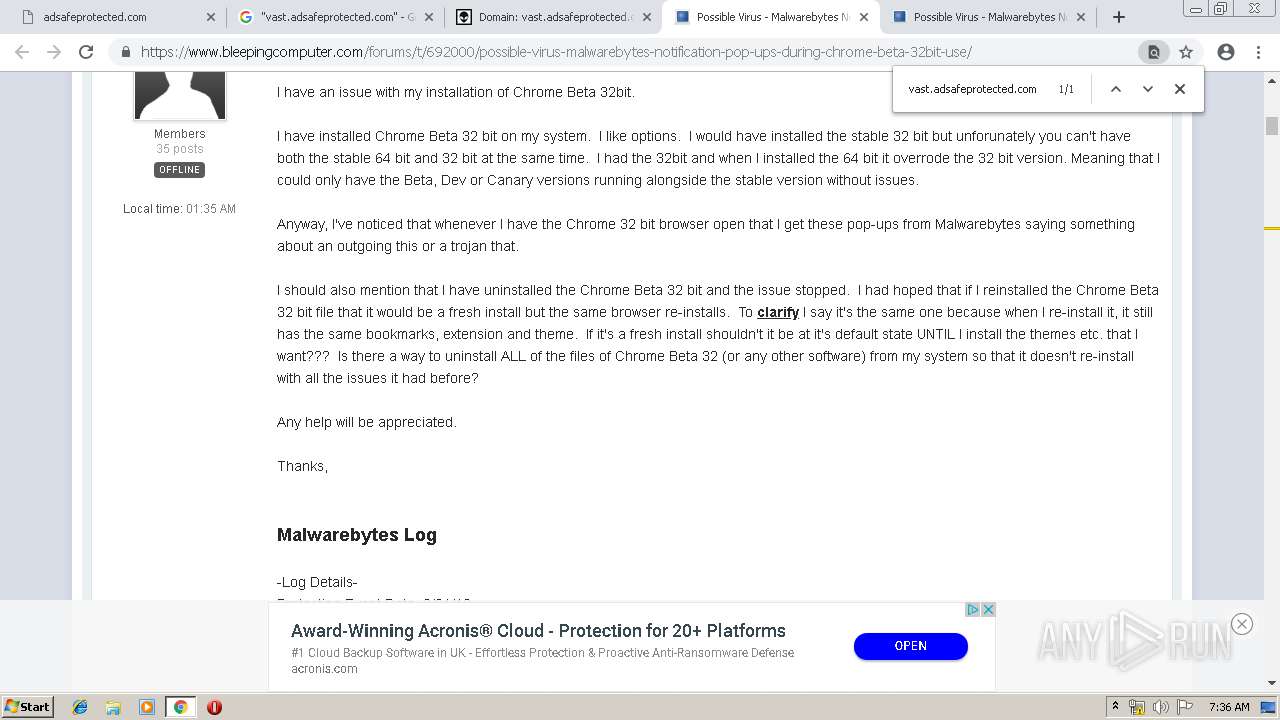Open the Chrome three-dot menu
Screen dimensions: 1280x720
pos(1258,52)
